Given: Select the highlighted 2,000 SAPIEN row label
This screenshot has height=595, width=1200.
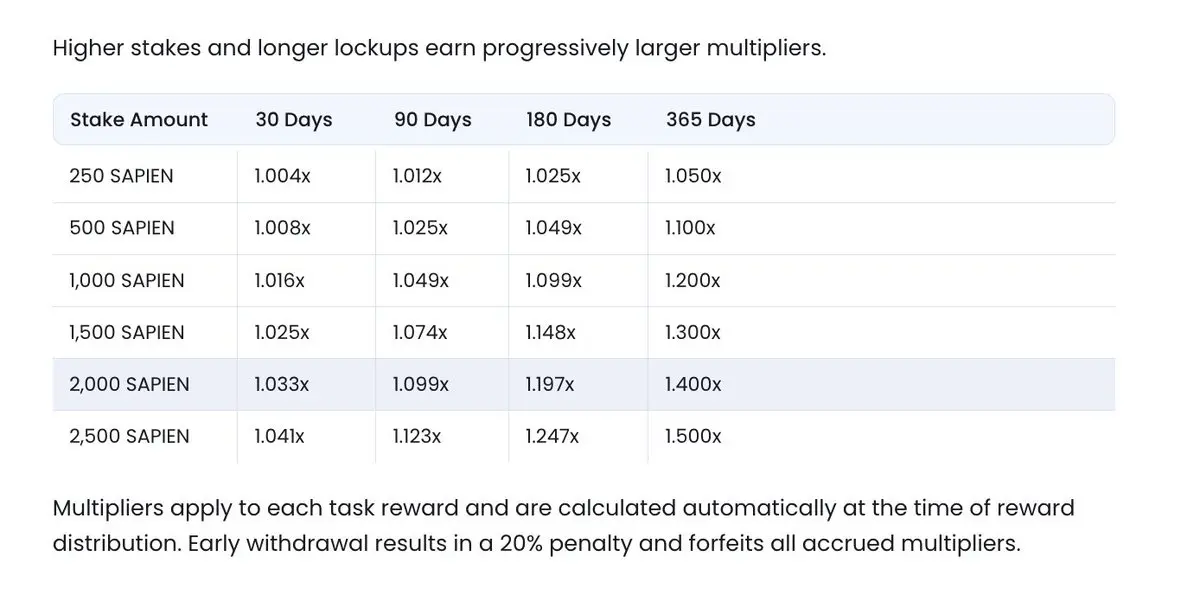Looking at the screenshot, I should (x=129, y=385).
